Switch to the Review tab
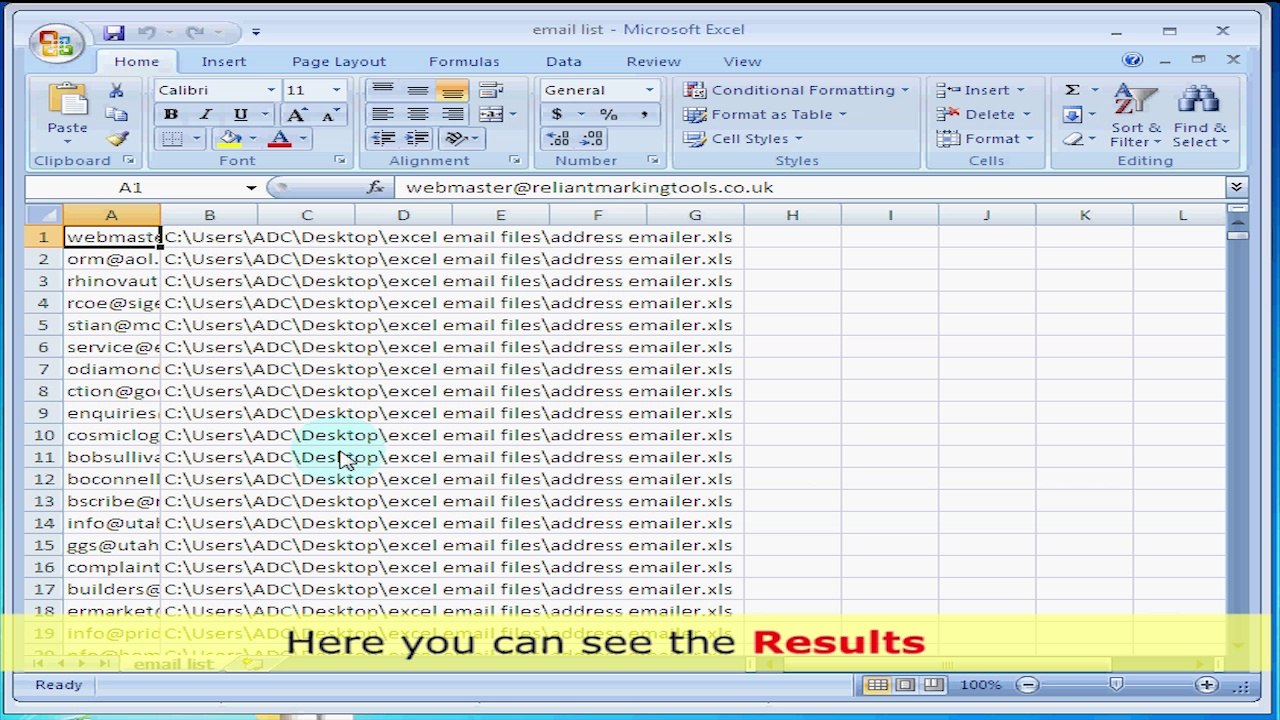Screen dimensions: 1280x720 coord(654,61)
